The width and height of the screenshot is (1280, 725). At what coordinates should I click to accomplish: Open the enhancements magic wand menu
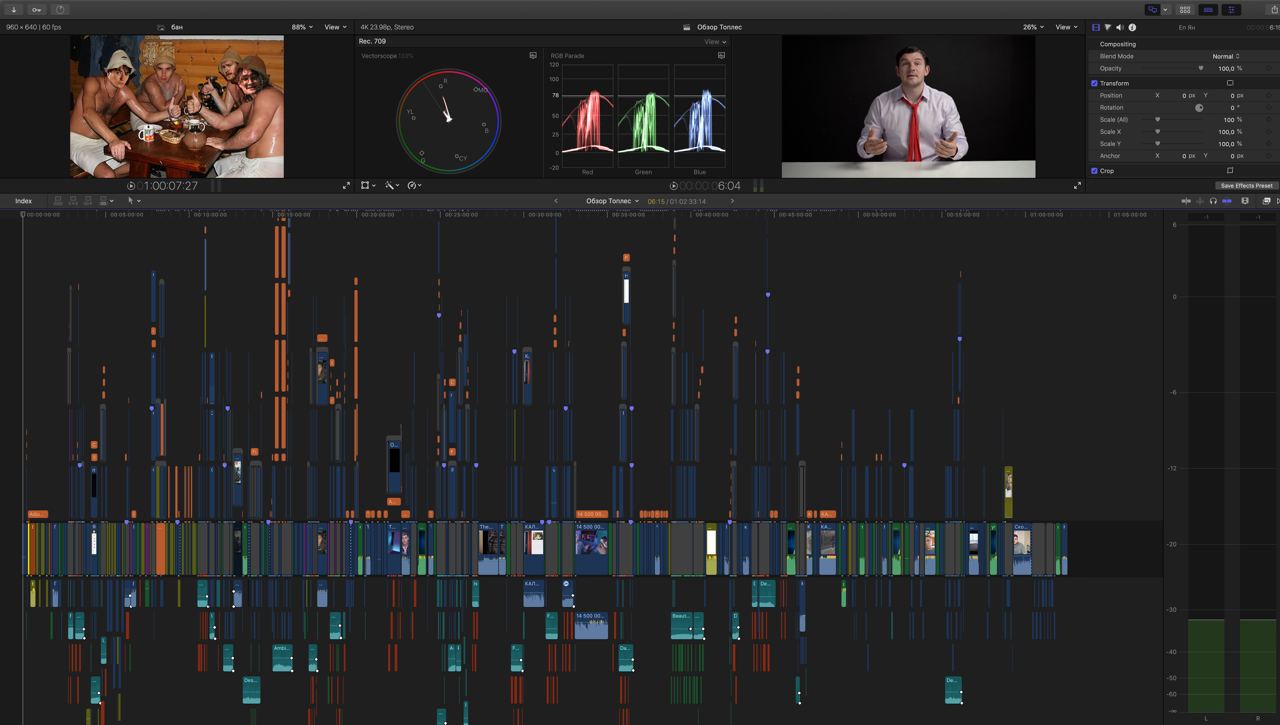coord(392,186)
